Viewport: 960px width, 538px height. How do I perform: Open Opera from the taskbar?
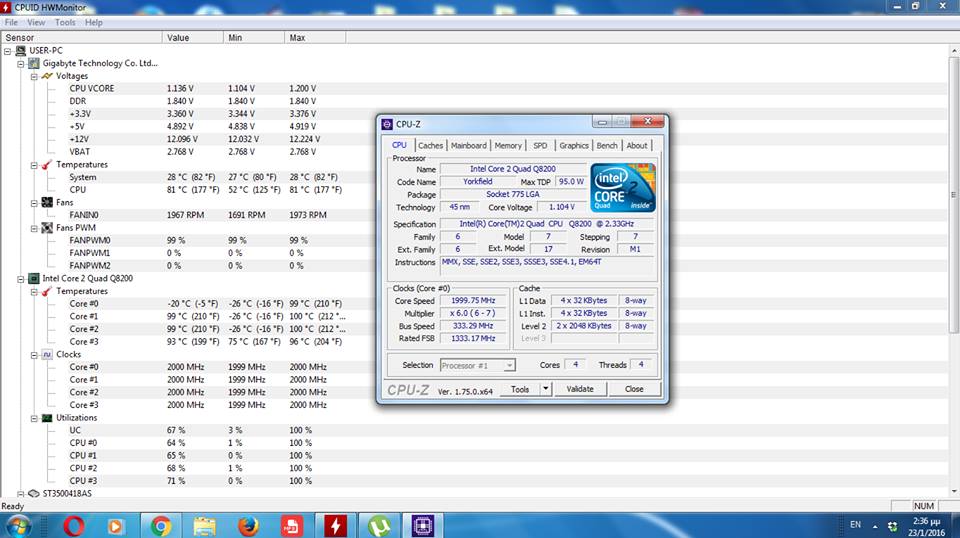(73, 524)
